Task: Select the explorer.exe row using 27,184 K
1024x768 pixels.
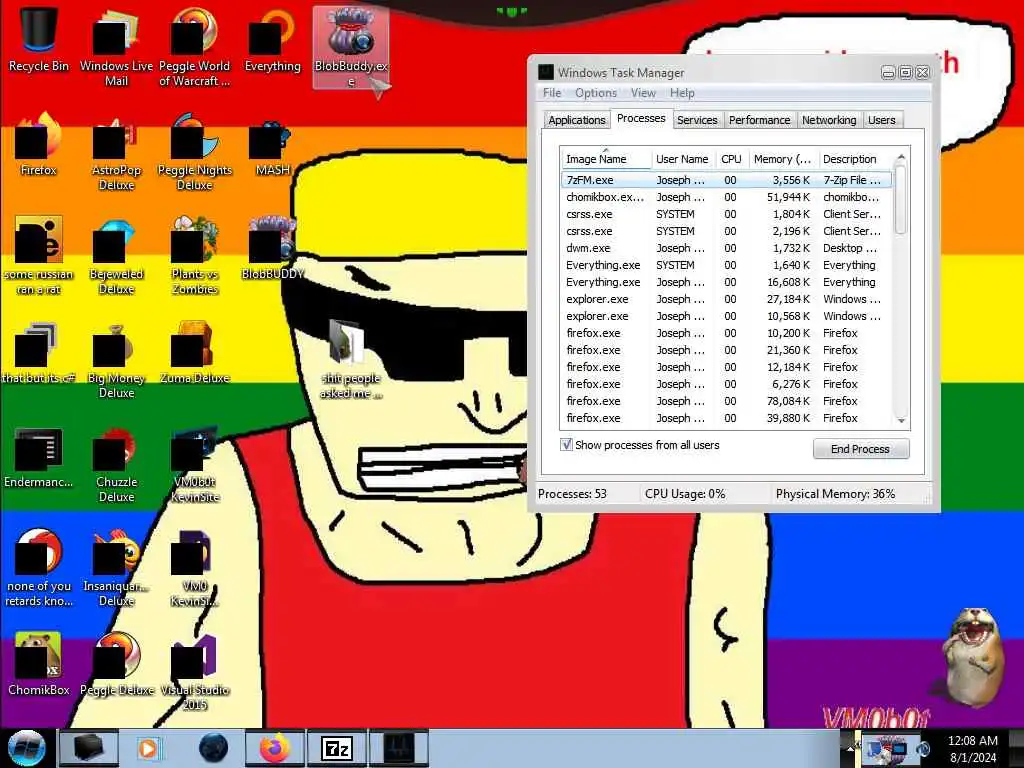Action: tap(726, 298)
